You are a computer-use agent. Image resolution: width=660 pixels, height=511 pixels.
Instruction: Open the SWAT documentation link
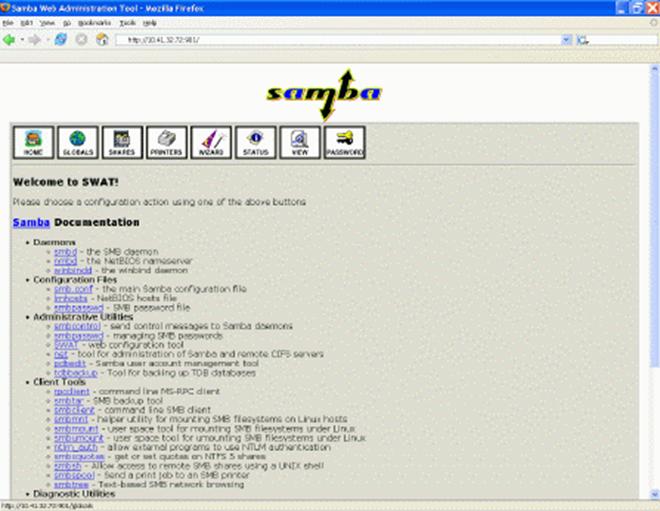pos(66,345)
